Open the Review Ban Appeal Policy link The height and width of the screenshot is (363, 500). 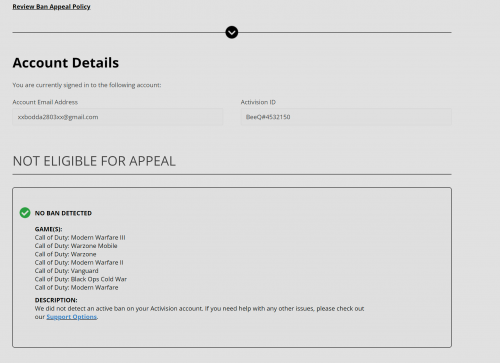(x=51, y=6)
